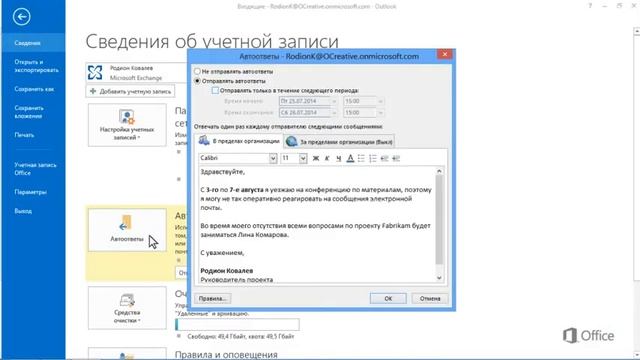Click Добавить учетную запись button
Screen dimensions: 640x360
click(131, 91)
